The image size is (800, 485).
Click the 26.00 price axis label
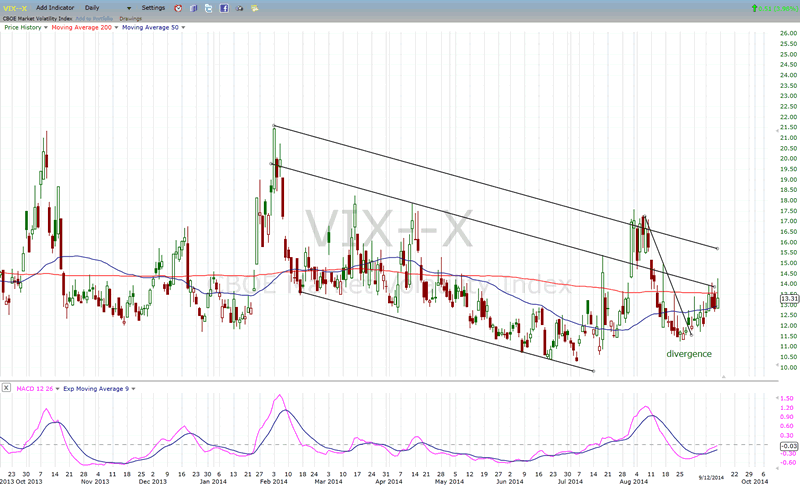[788, 33]
